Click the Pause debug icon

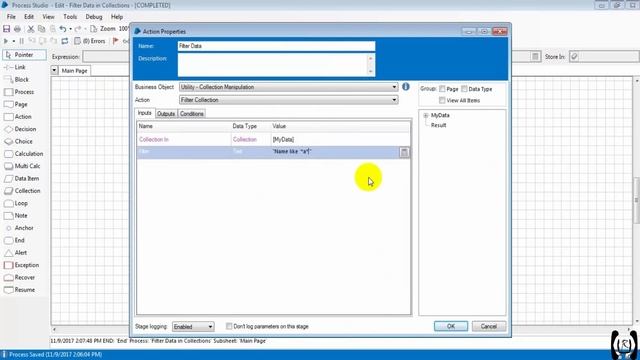[x=21, y=41]
